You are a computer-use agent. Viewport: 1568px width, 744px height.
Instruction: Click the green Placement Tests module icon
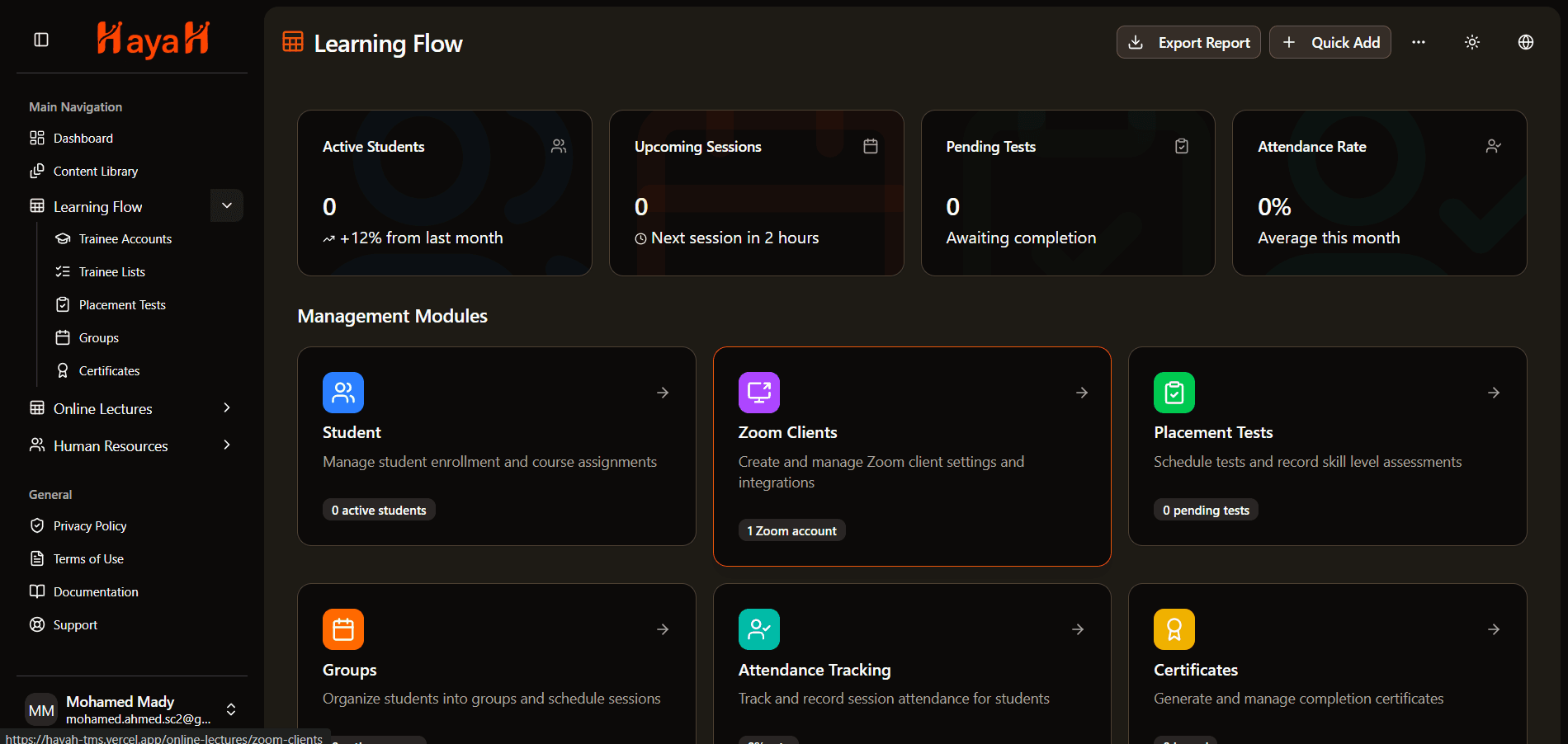(1174, 393)
